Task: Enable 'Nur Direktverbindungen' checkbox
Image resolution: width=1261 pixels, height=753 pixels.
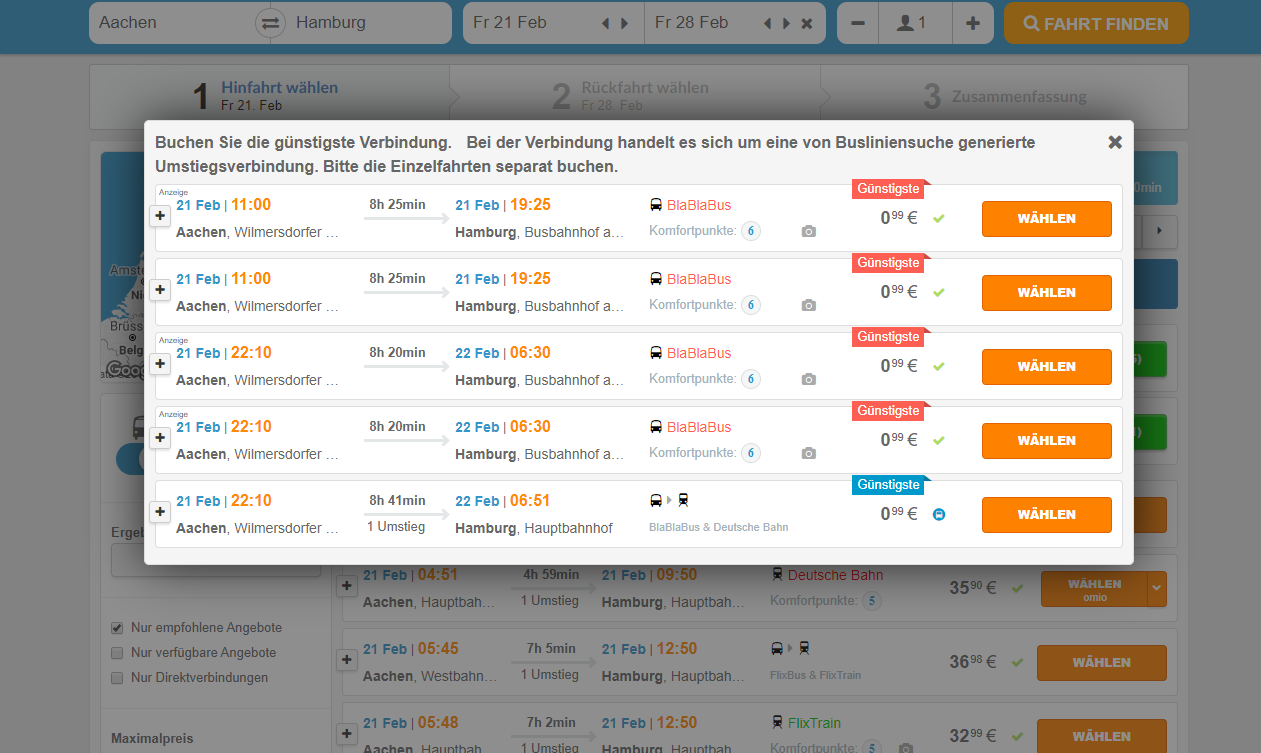Action: [119, 678]
